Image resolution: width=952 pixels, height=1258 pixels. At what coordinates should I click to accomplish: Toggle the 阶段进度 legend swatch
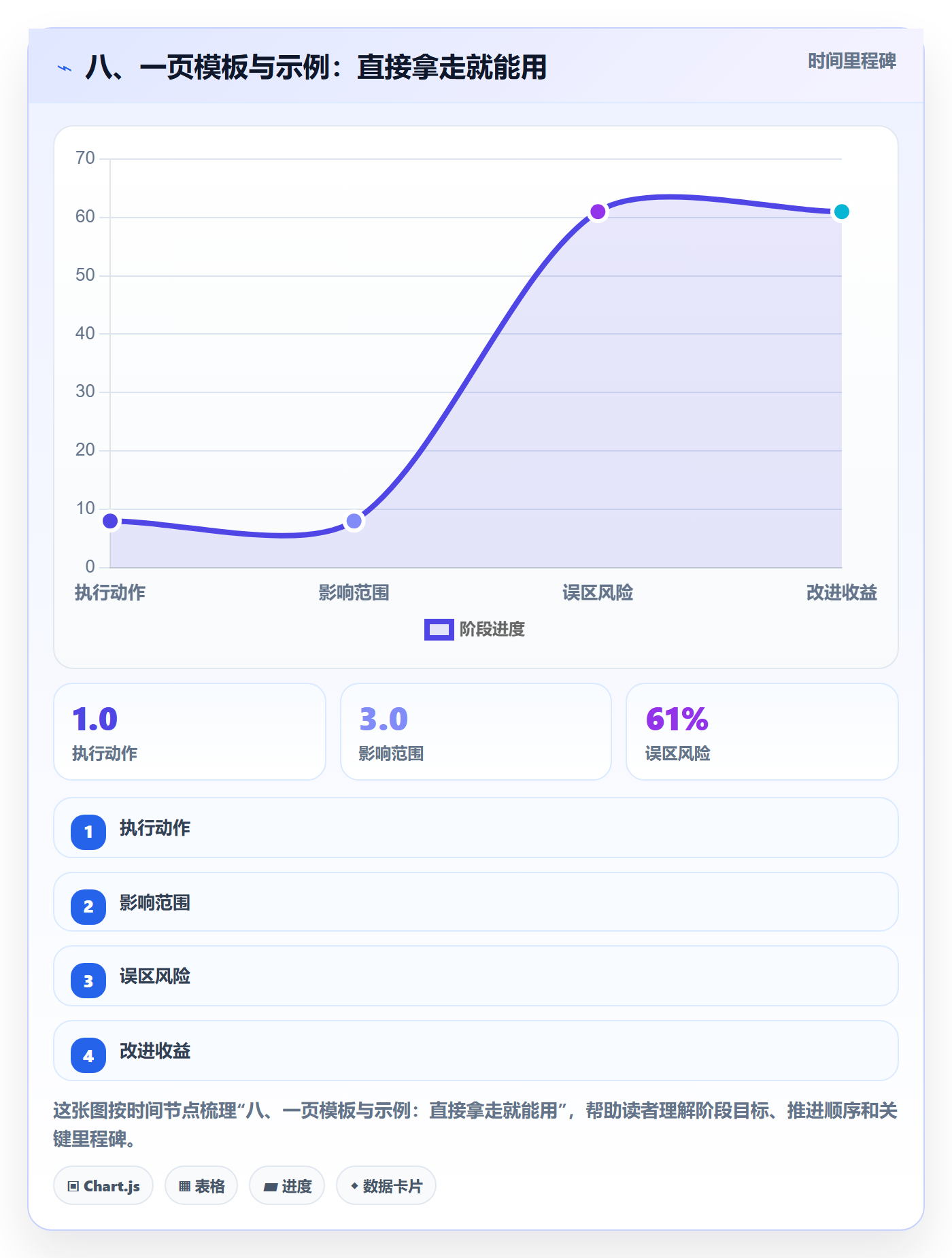(x=439, y=630)
